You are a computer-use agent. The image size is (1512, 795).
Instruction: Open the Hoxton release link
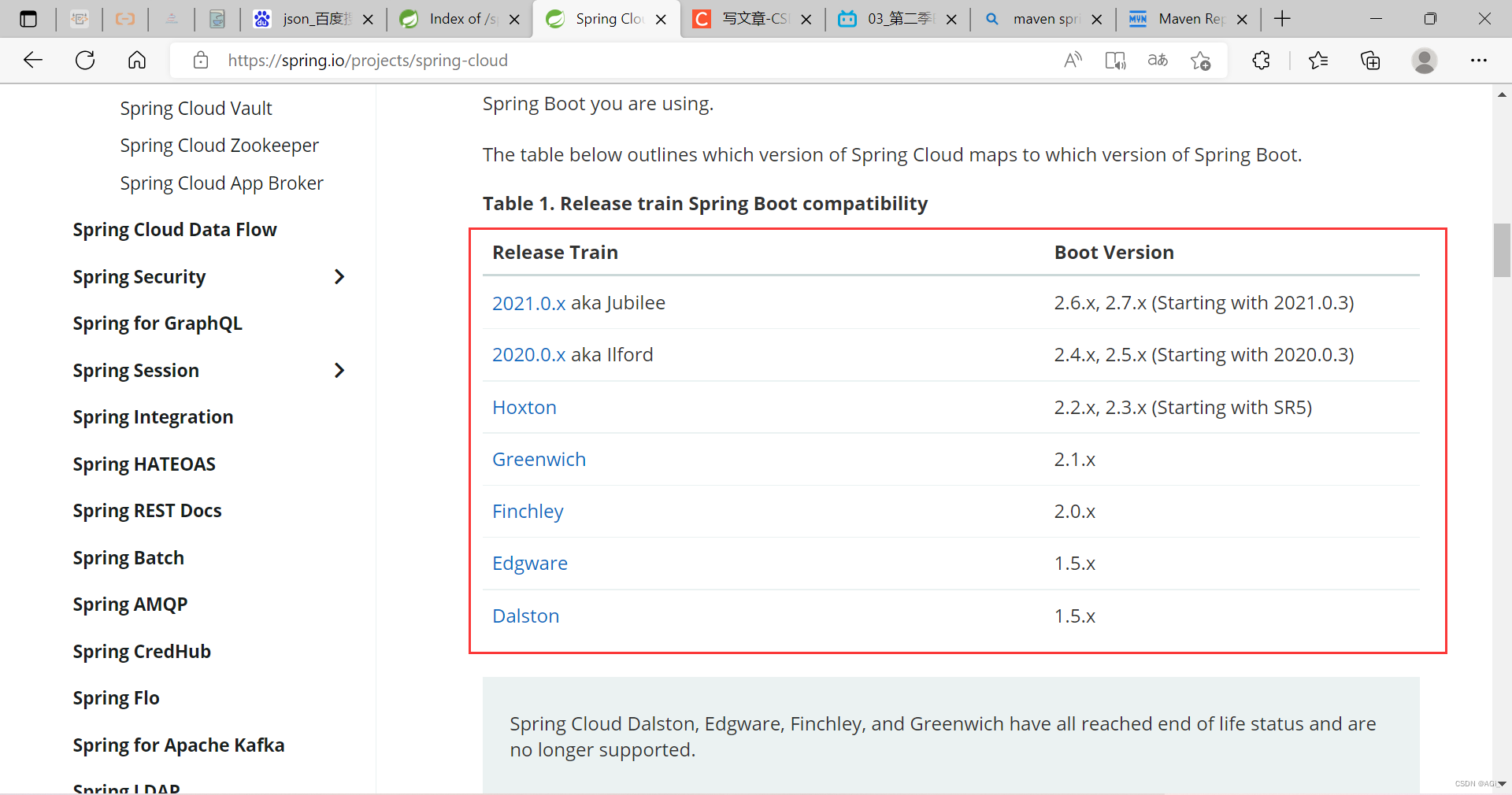point(524,407)
